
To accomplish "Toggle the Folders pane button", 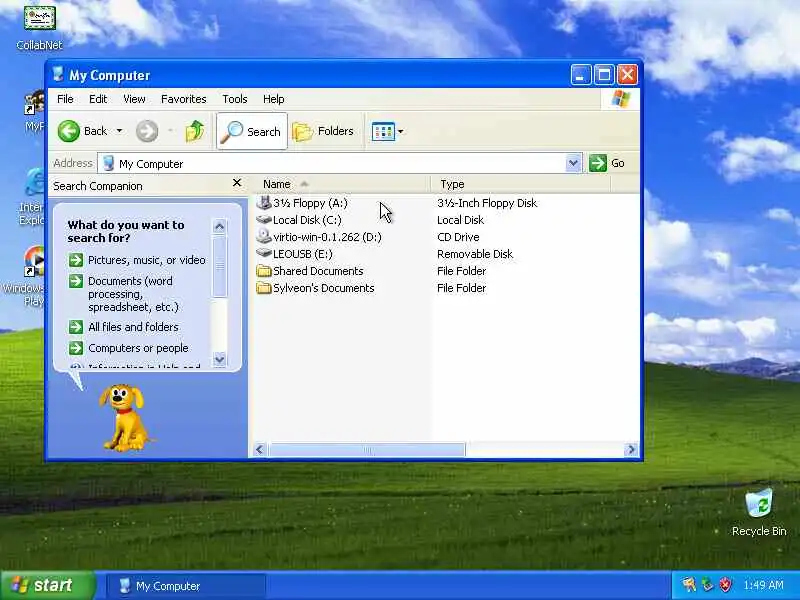I will click(323, 132).
